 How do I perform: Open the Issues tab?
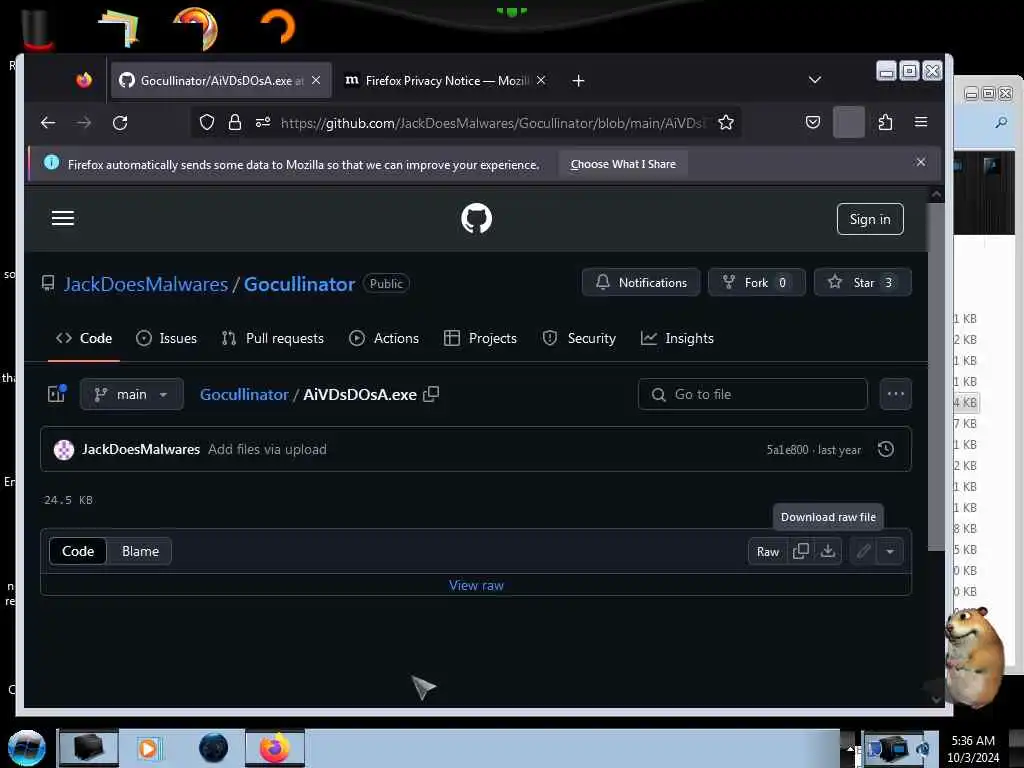click(166, 338)
